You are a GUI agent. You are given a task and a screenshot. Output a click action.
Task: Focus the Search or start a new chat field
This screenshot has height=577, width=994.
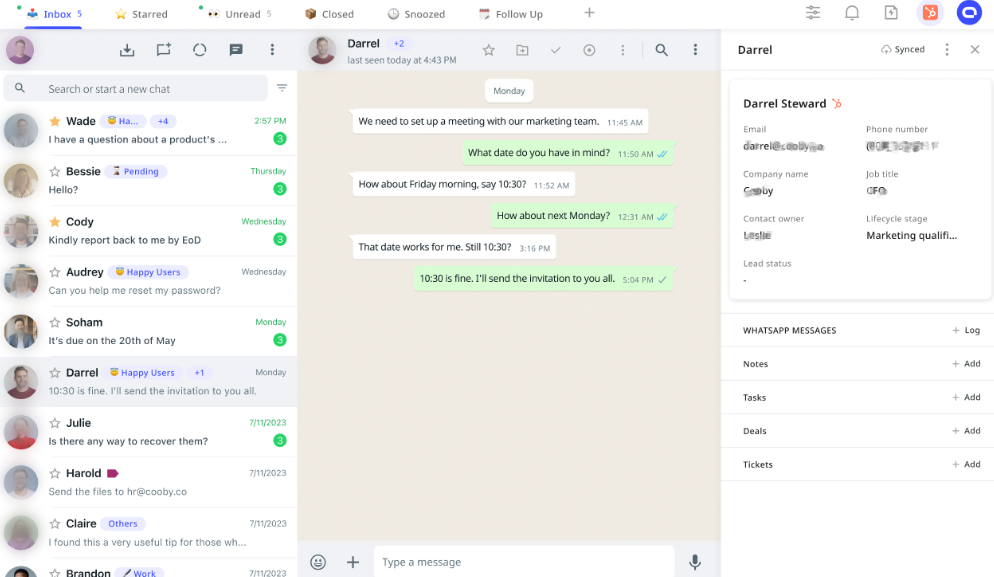tap(136, 89)
